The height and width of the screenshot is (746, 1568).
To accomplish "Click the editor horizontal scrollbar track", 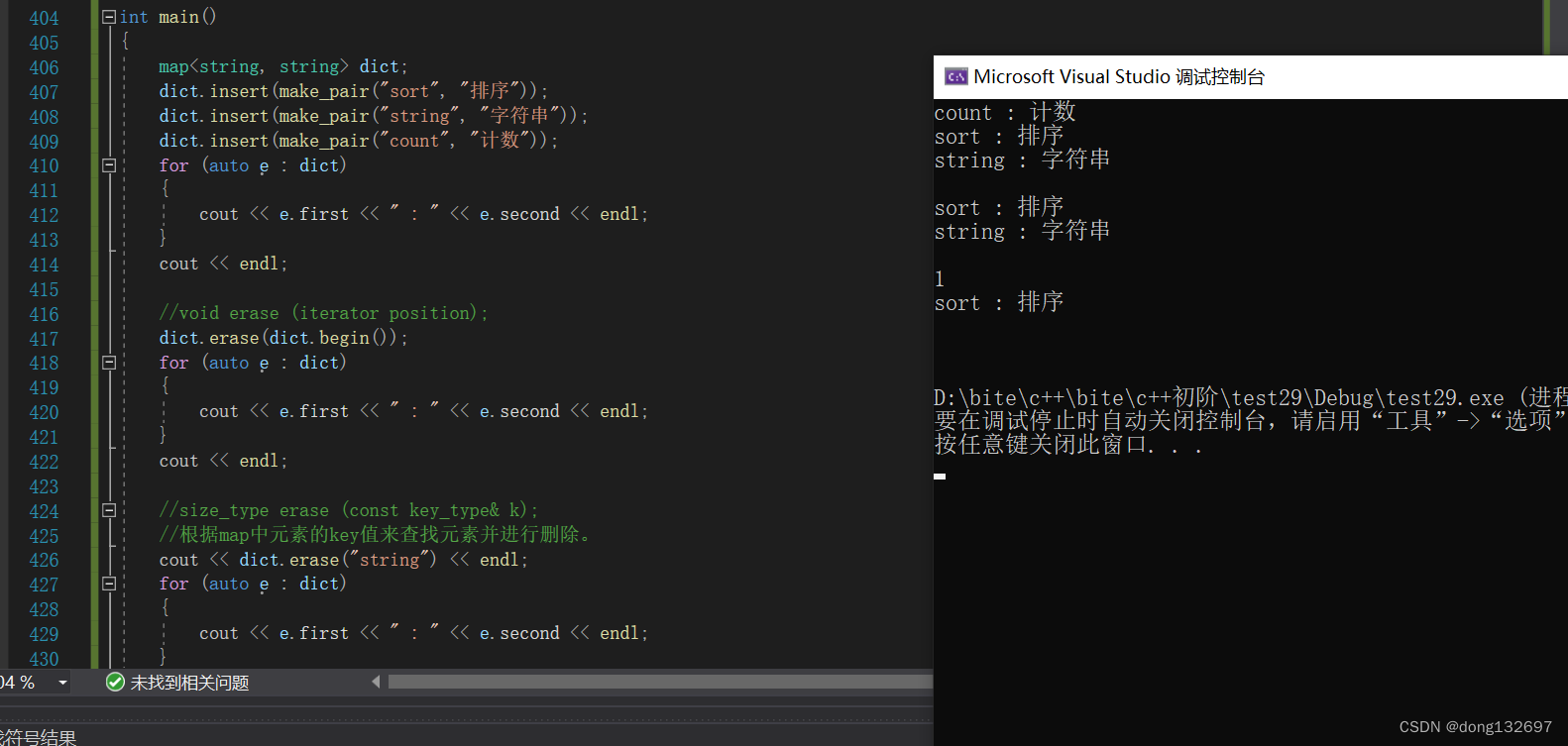I will coord(660,682).
